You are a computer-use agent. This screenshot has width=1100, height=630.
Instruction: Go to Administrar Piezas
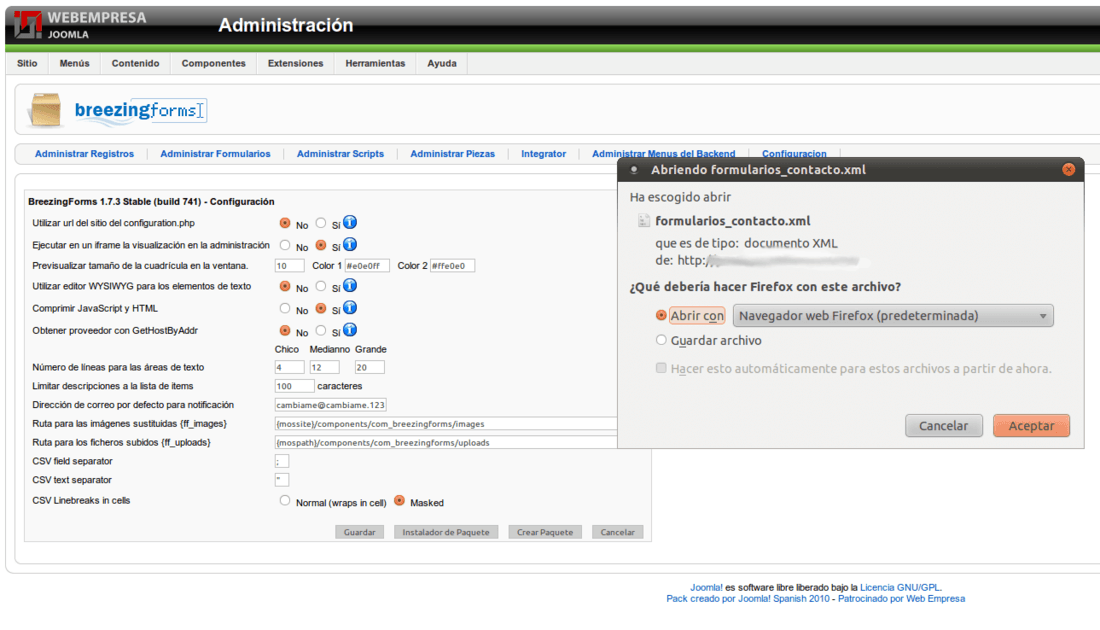pos(452,154)
